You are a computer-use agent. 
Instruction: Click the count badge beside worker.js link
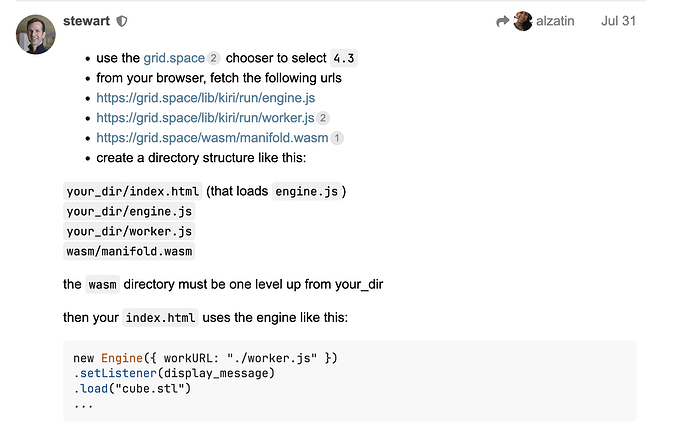point(323,119)
